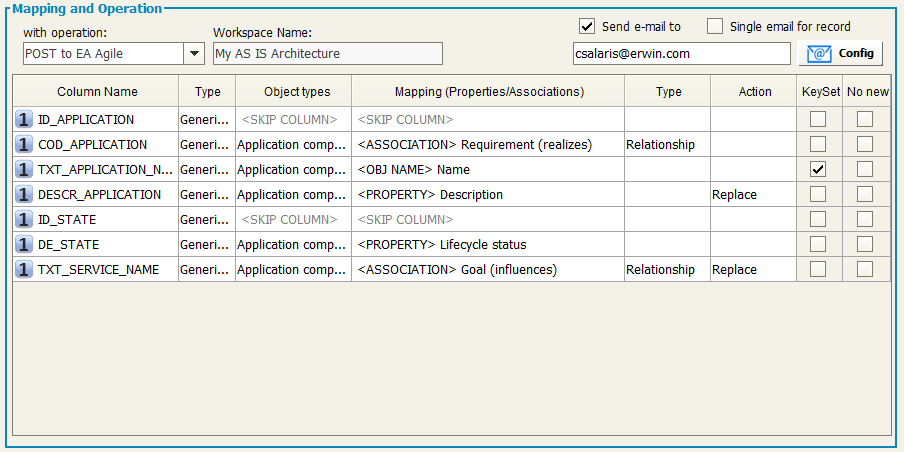Open email Config with envelope icon
The image size is (904, 452).
pyautogui.click(x=845, y=53)
